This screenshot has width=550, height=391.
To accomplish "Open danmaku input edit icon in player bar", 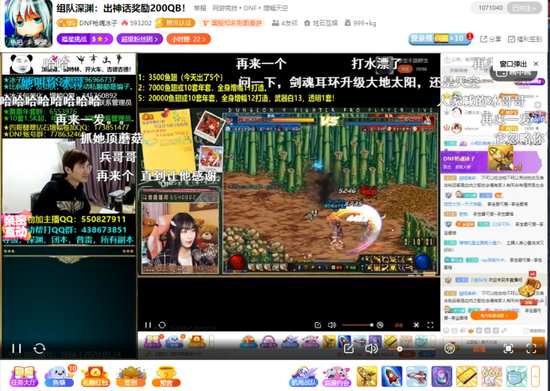I will (x=348, y=349).
